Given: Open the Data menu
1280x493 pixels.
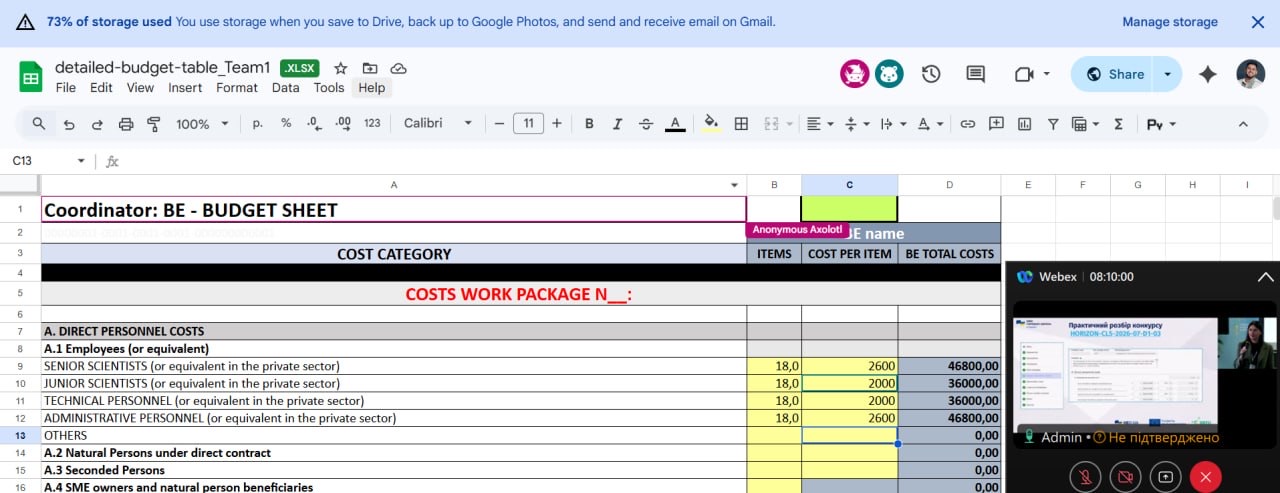Looking at the screenshot, I should pyautogui.click(x=285, y=88).
